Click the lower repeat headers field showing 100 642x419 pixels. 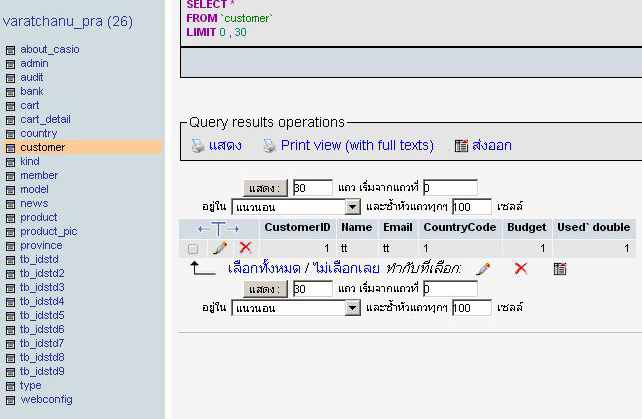472,308
